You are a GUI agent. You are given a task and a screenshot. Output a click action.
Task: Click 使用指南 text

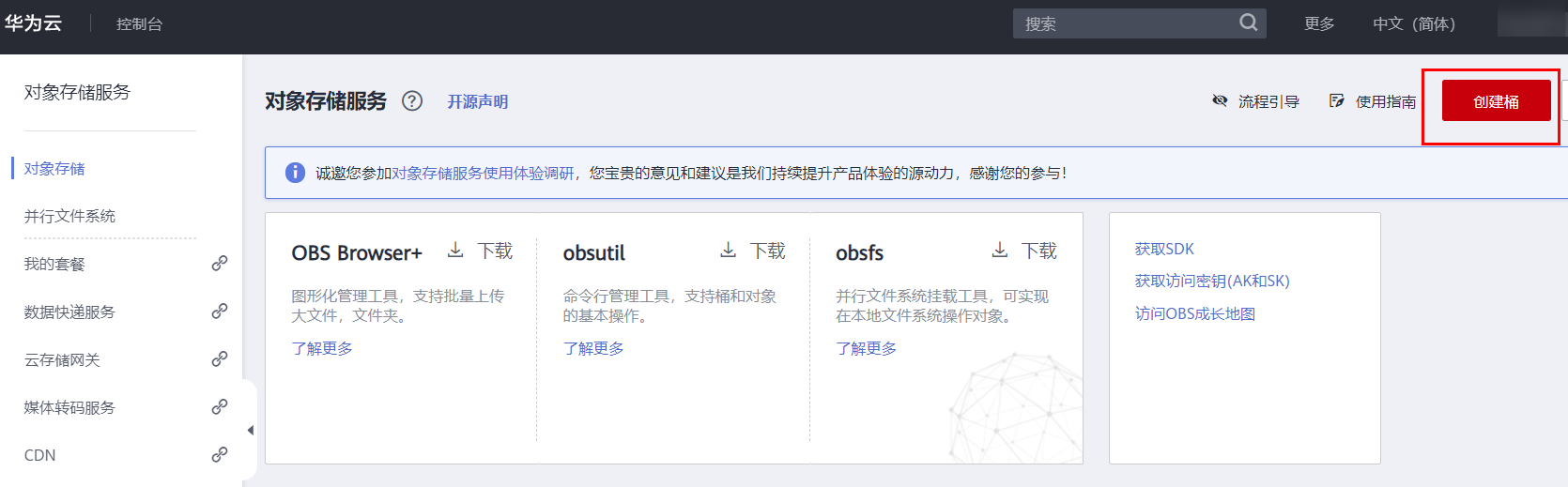click(1386, 101)
